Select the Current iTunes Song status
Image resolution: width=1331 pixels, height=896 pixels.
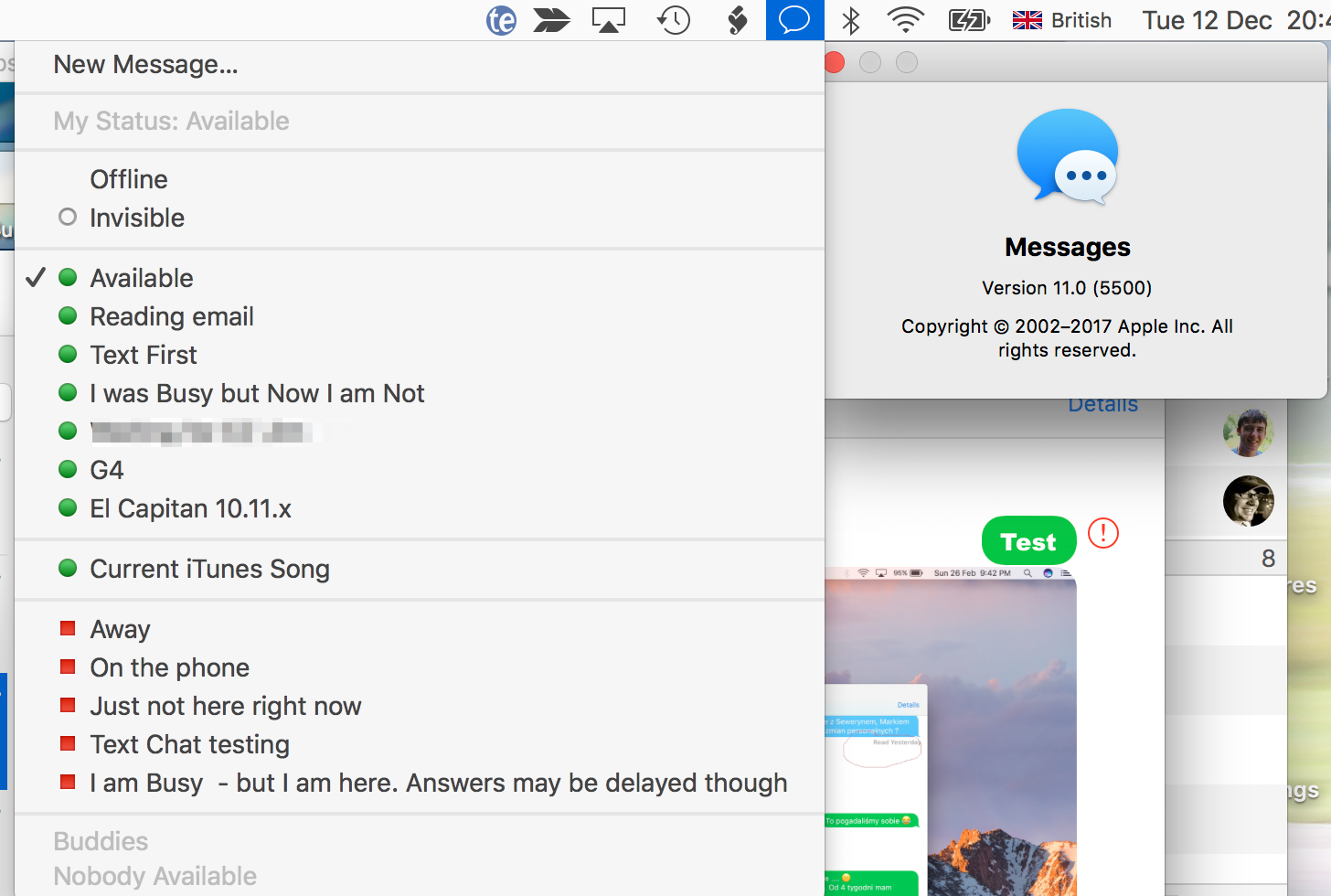[209, 568]
